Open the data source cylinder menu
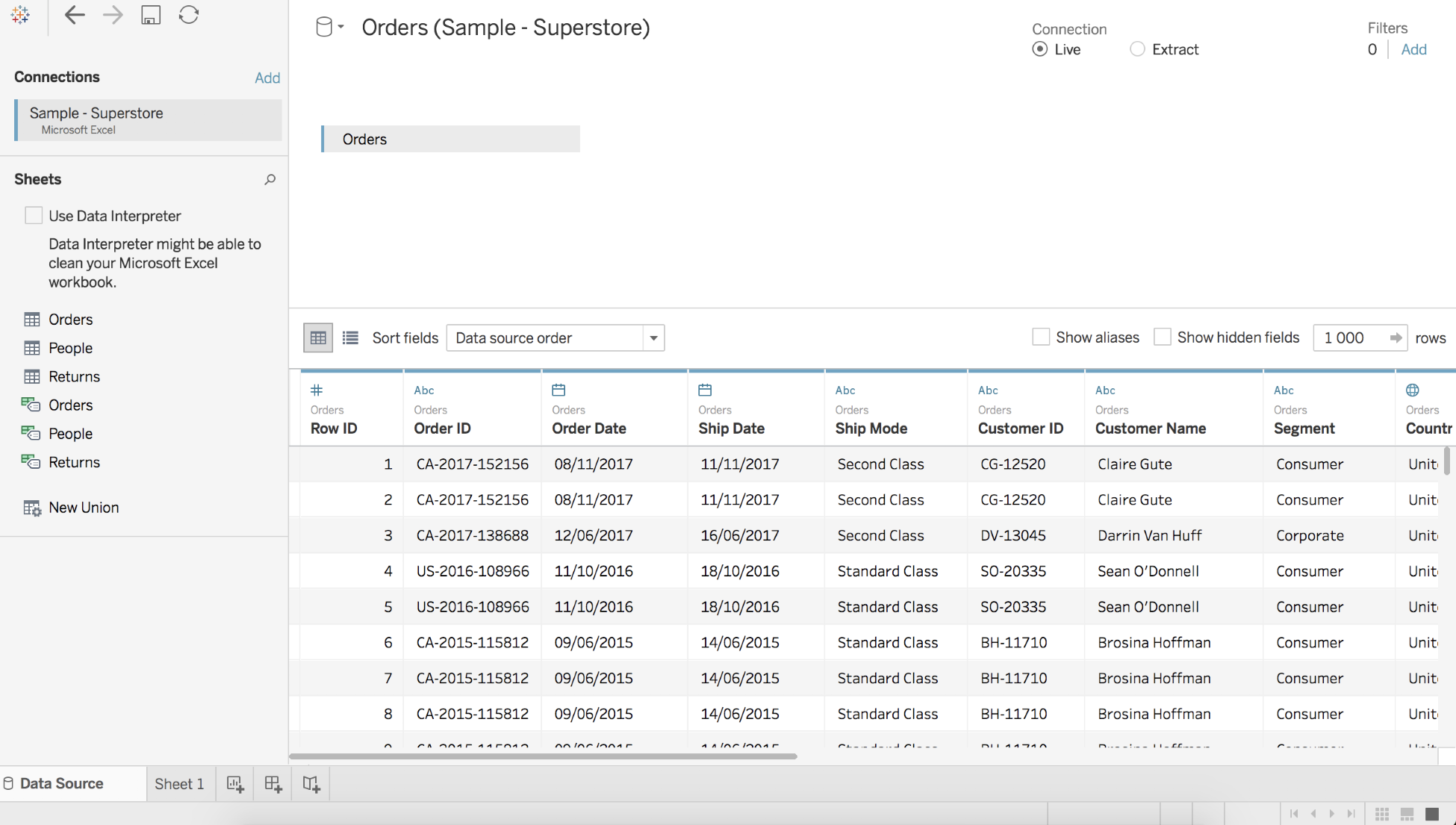Viewport: 1456px width, 825px height. (x=329, y=28)
